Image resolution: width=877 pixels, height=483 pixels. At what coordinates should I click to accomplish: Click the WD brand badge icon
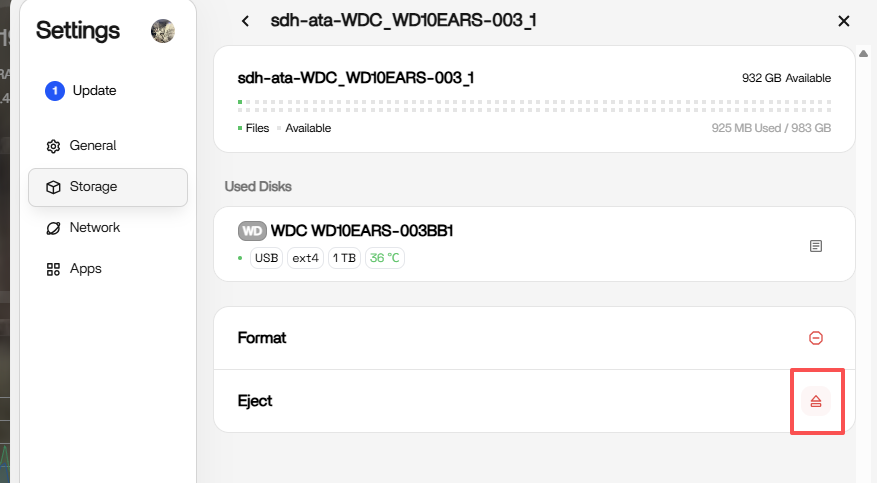[252, 232]
